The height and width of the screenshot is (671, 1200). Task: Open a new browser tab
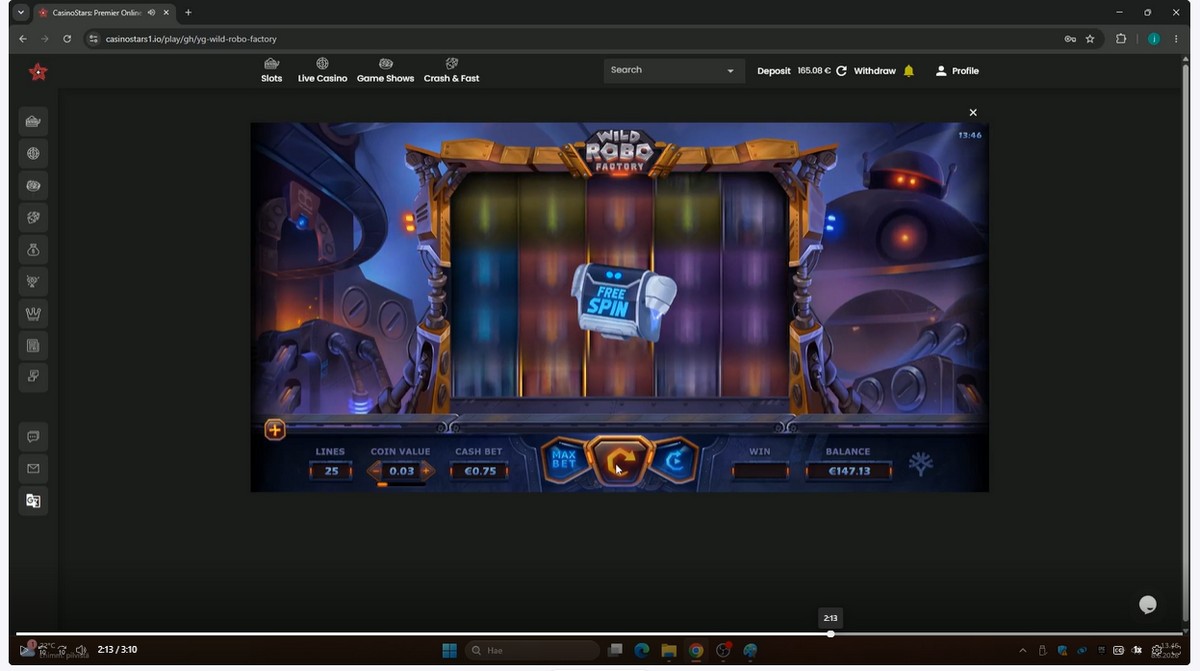pos(188,13)
